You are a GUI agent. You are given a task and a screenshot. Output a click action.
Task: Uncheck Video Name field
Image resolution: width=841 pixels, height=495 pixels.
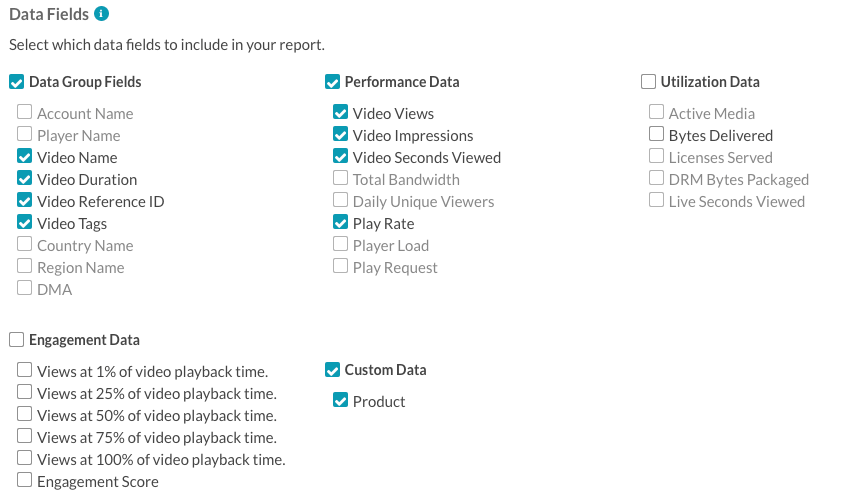24,156
